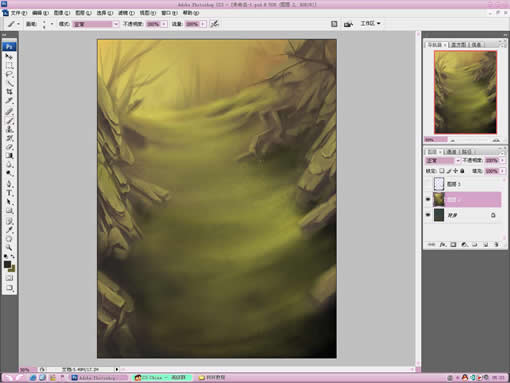Open the 编辑 menu
Image resolution: width=510 pixels, height=383 pixels.
[x=40, y=13]
